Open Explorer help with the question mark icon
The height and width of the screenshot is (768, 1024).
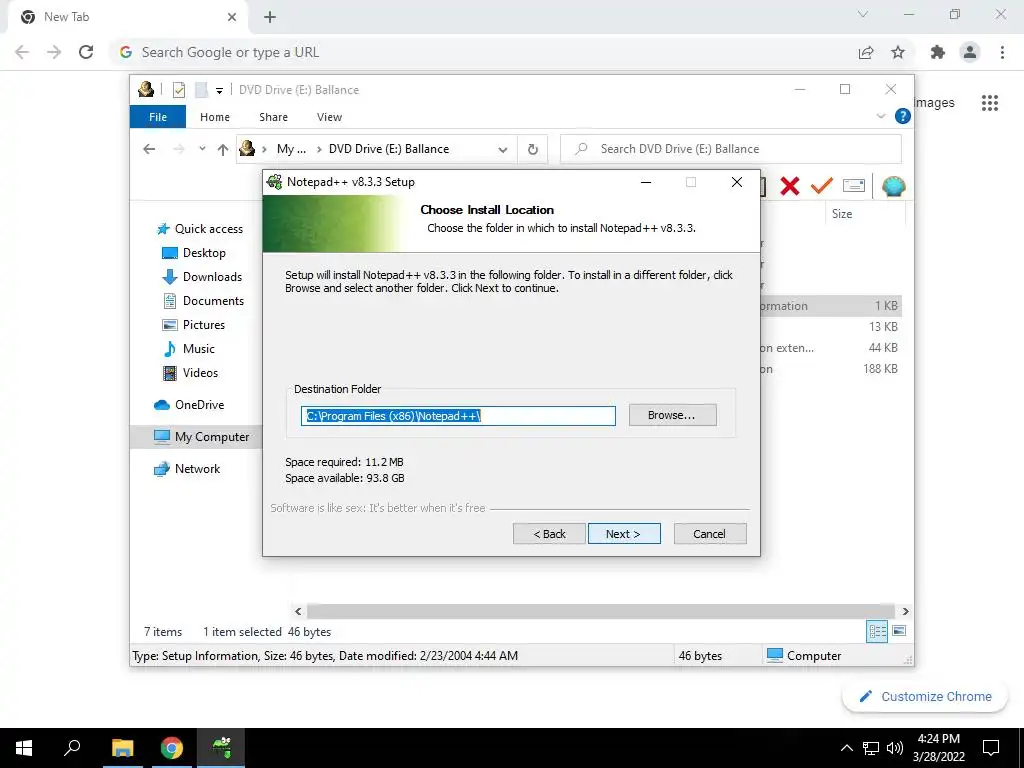pyautogui.click(x=903, y=116)
